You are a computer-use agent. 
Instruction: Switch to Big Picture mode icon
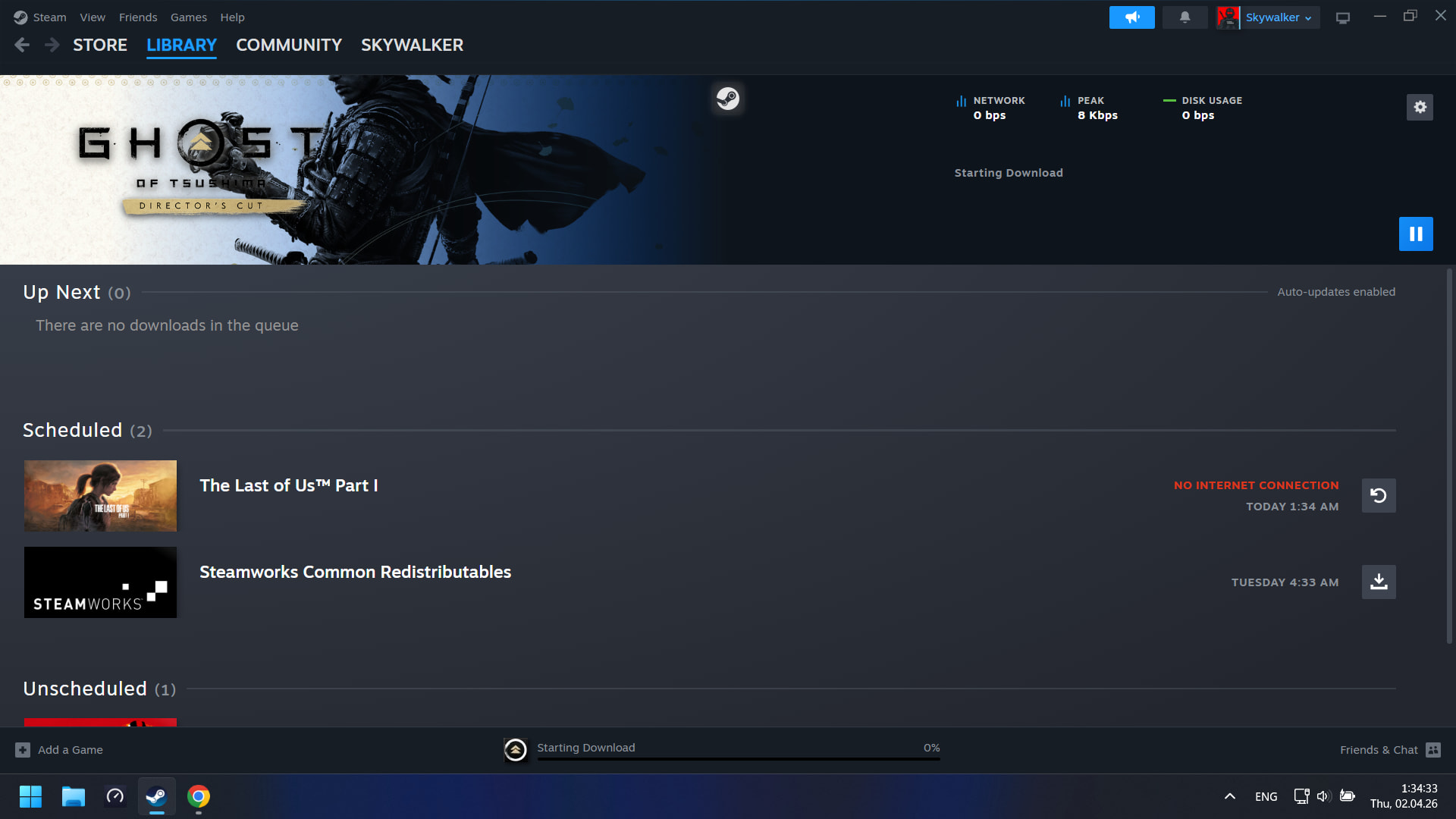click(1342, 17)
